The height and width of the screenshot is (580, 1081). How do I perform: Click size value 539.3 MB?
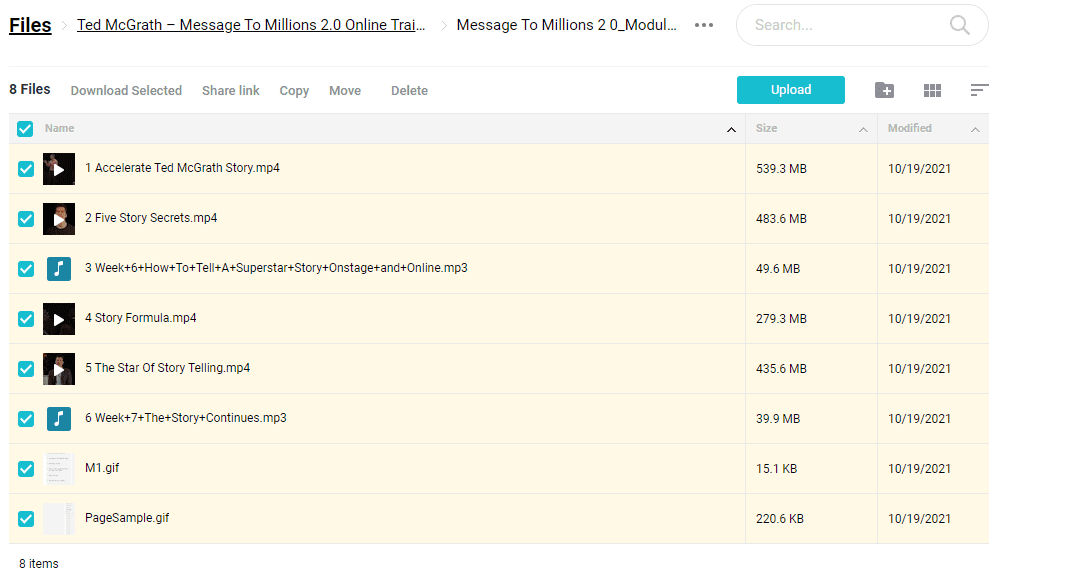click(x=781, y=169)
